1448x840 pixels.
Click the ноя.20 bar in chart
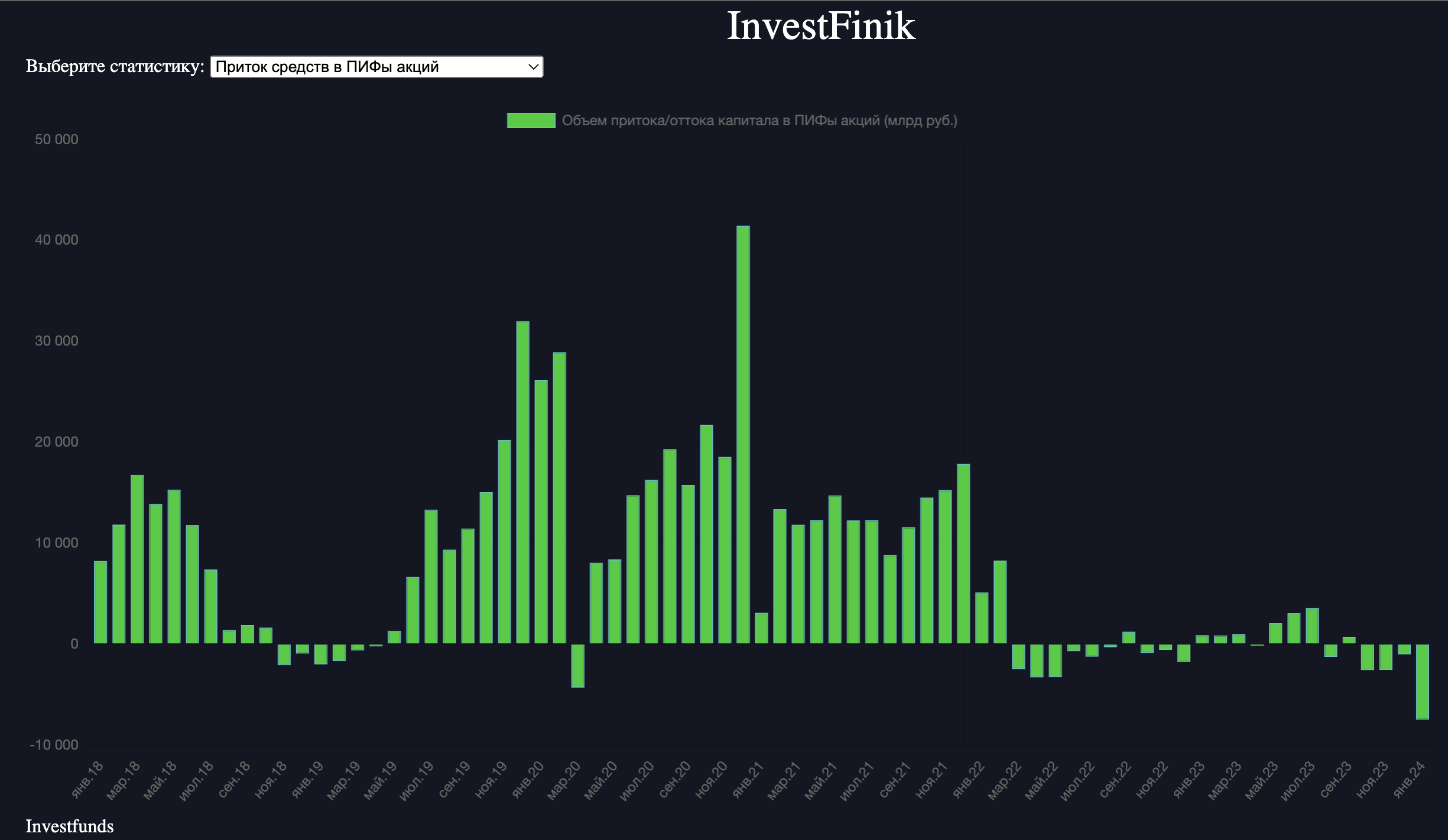(706, 534)
